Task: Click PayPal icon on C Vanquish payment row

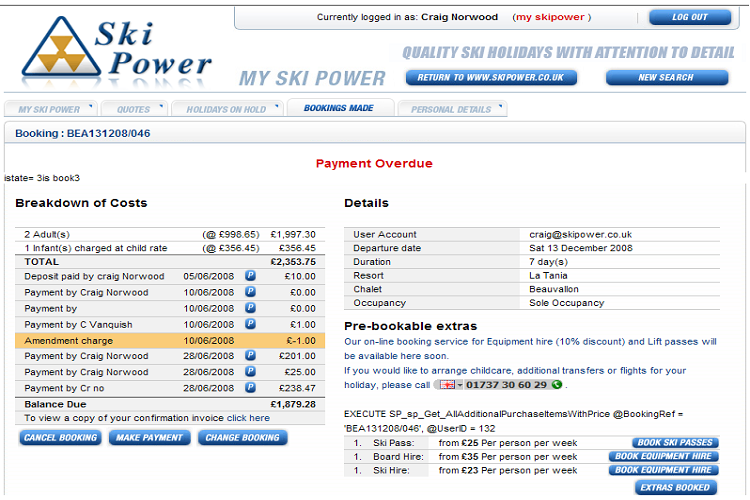Action: point(250,324)
